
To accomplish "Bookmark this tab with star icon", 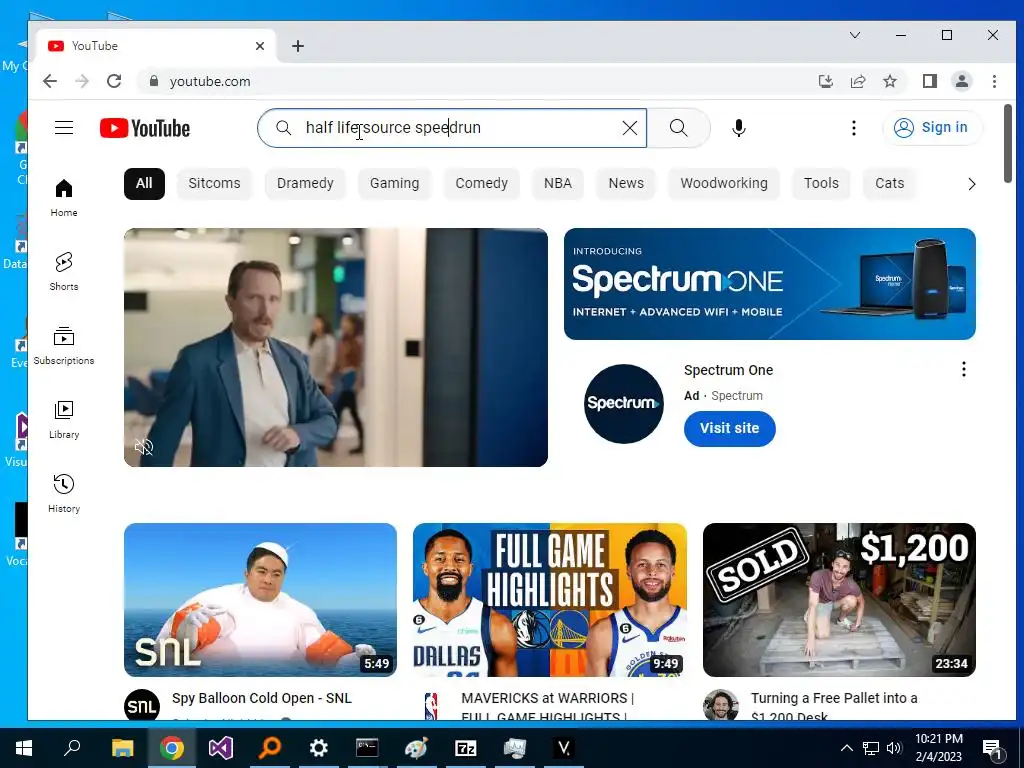I will coord(889,81).
